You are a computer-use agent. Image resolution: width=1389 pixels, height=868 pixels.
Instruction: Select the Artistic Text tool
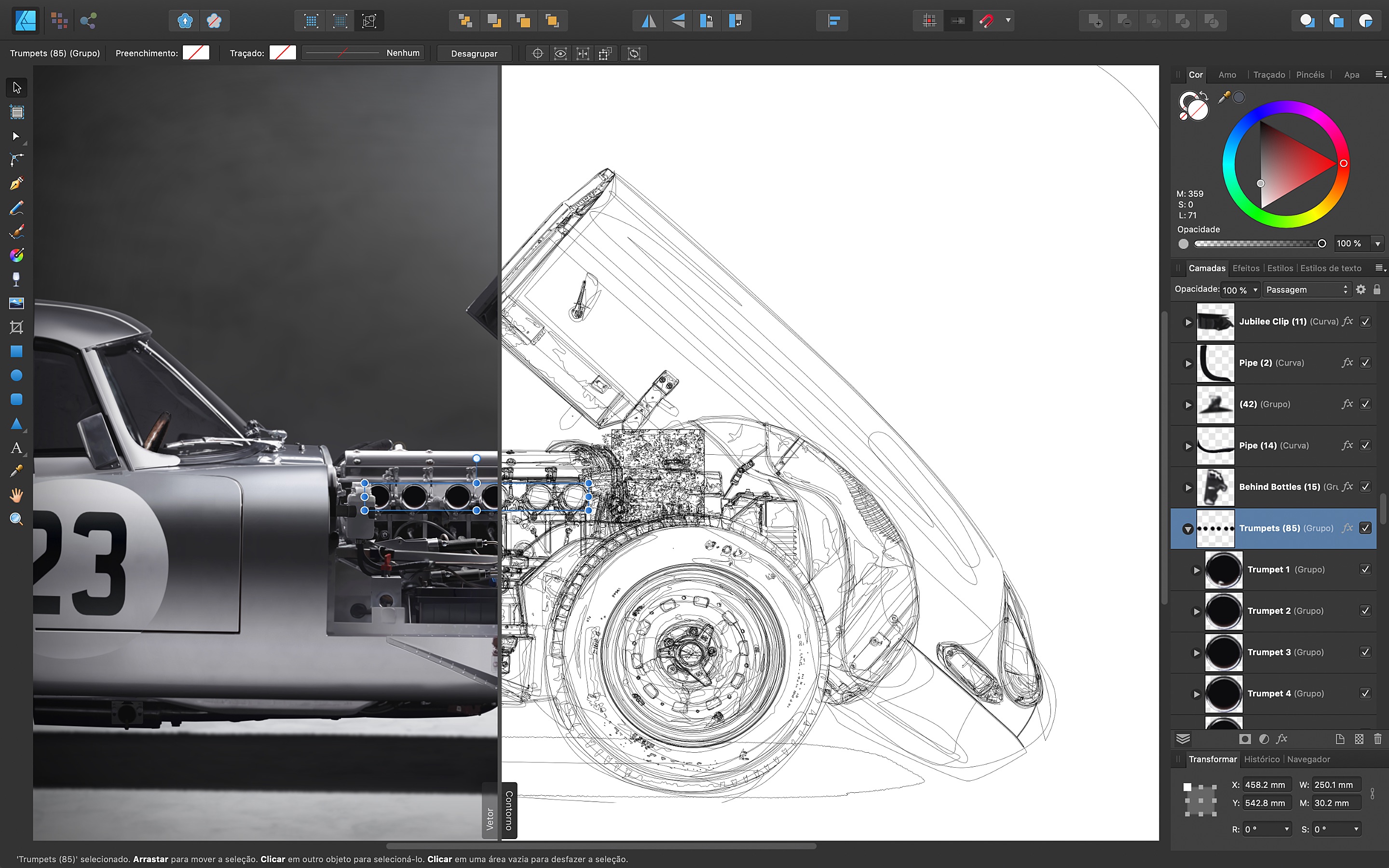[x=17, y=448]
